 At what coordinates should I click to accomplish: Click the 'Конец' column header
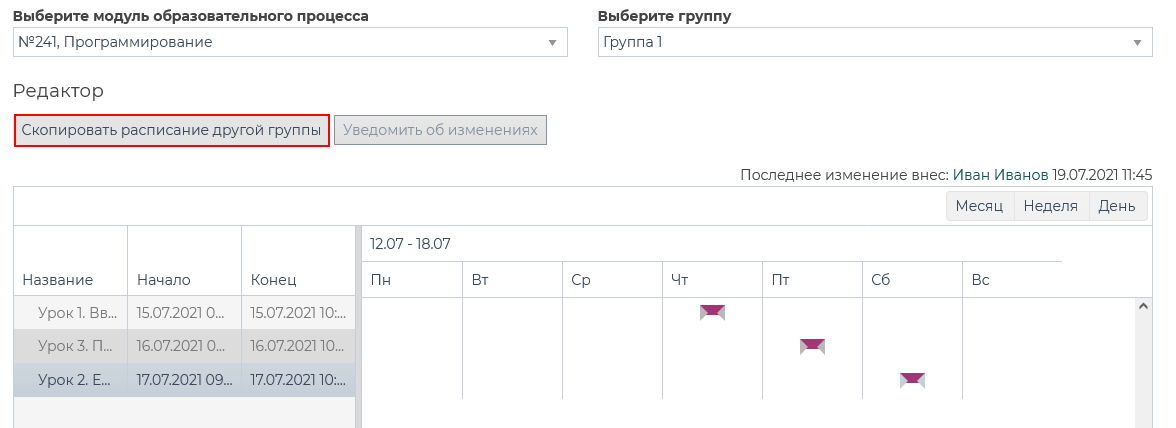tap(273, 280)
